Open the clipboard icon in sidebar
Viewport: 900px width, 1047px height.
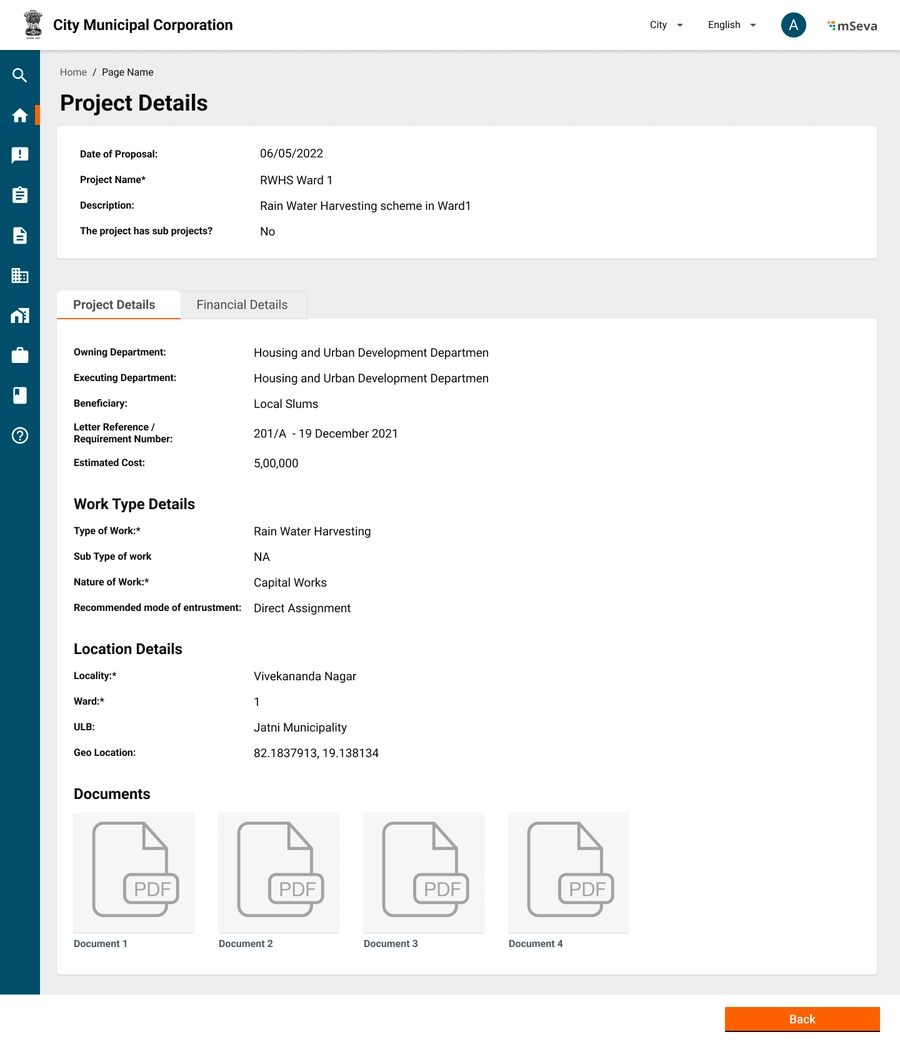pos(19,195)
